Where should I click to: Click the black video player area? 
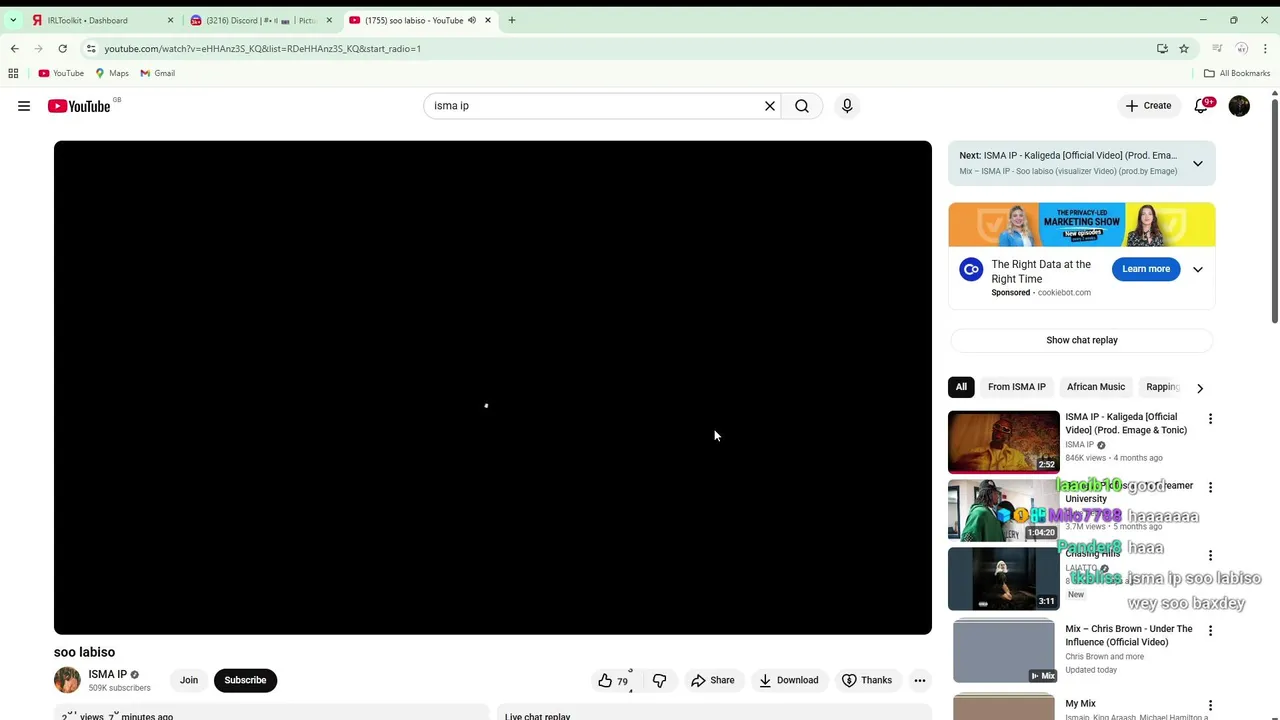point(493,387)
